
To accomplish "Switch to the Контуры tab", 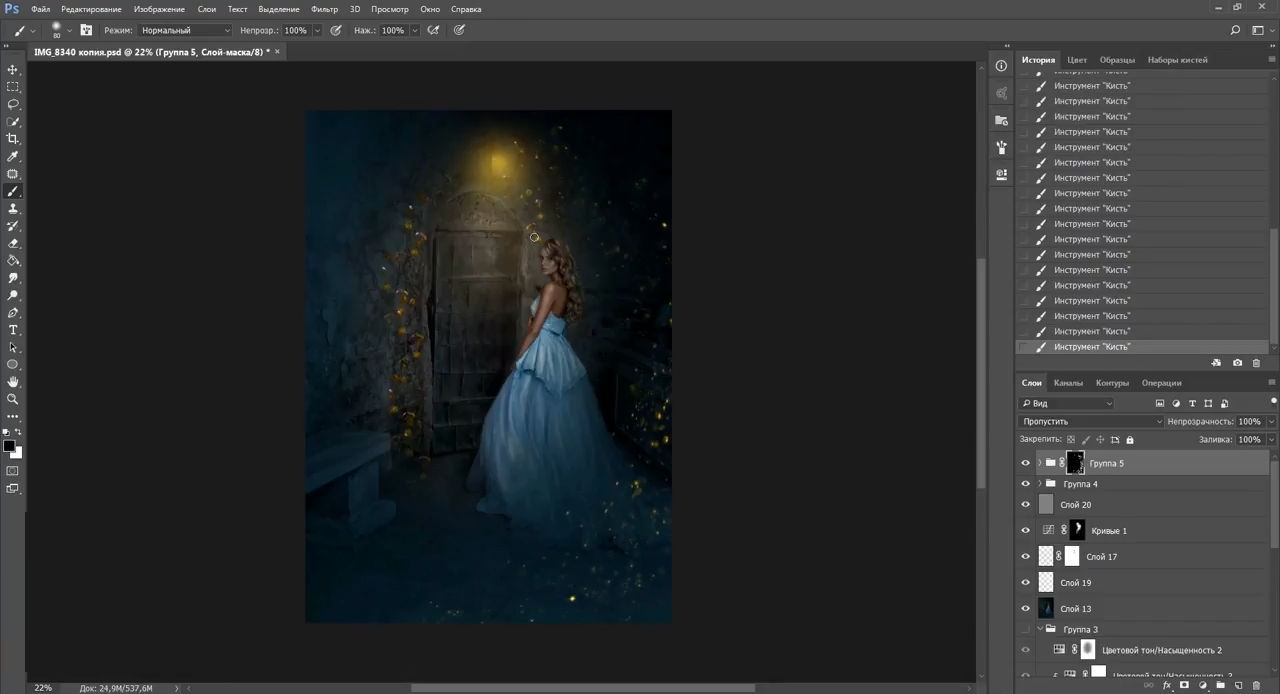I will tap(1112, 383).
